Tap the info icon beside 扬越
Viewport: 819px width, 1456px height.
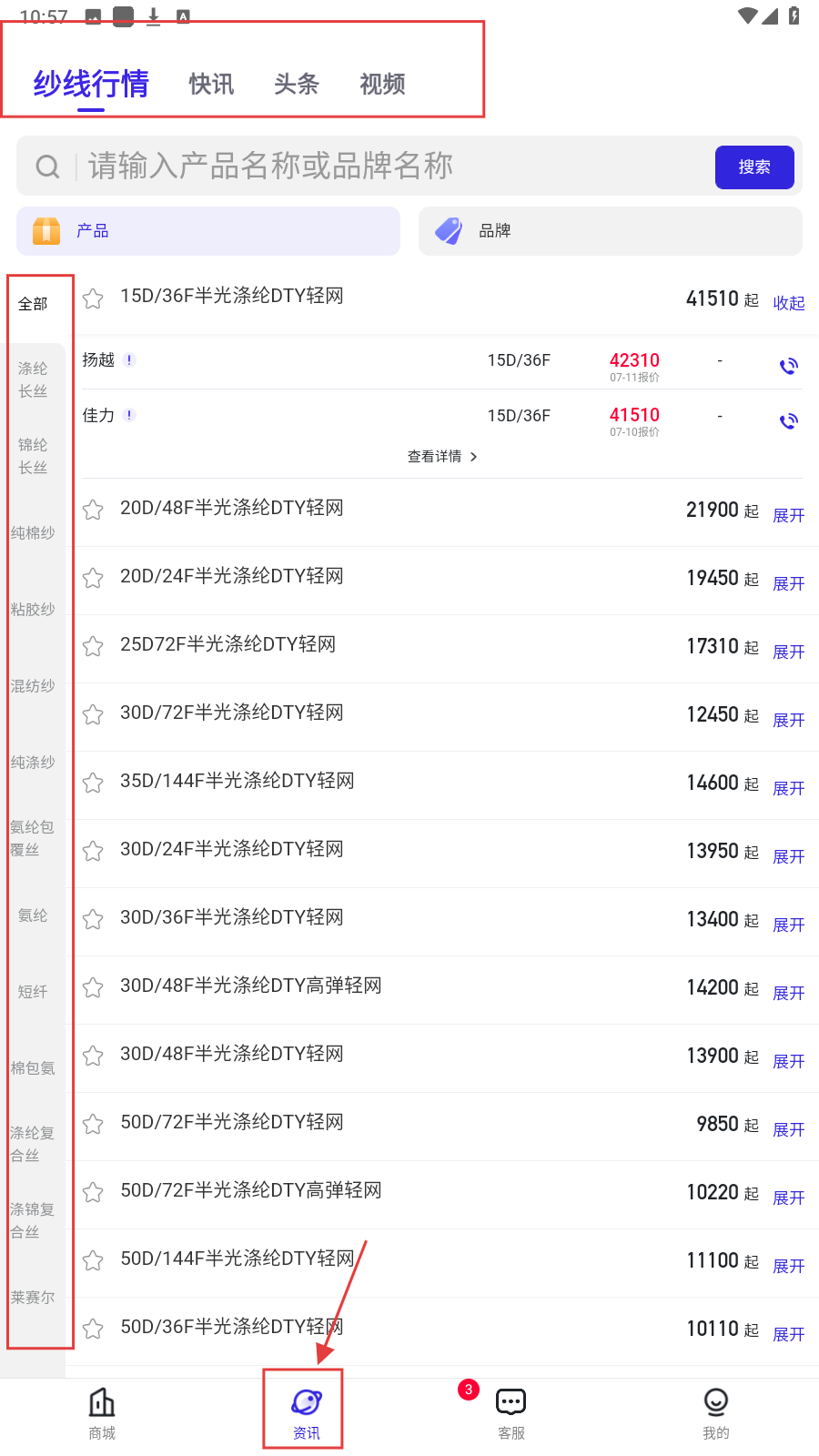[130, 359]
